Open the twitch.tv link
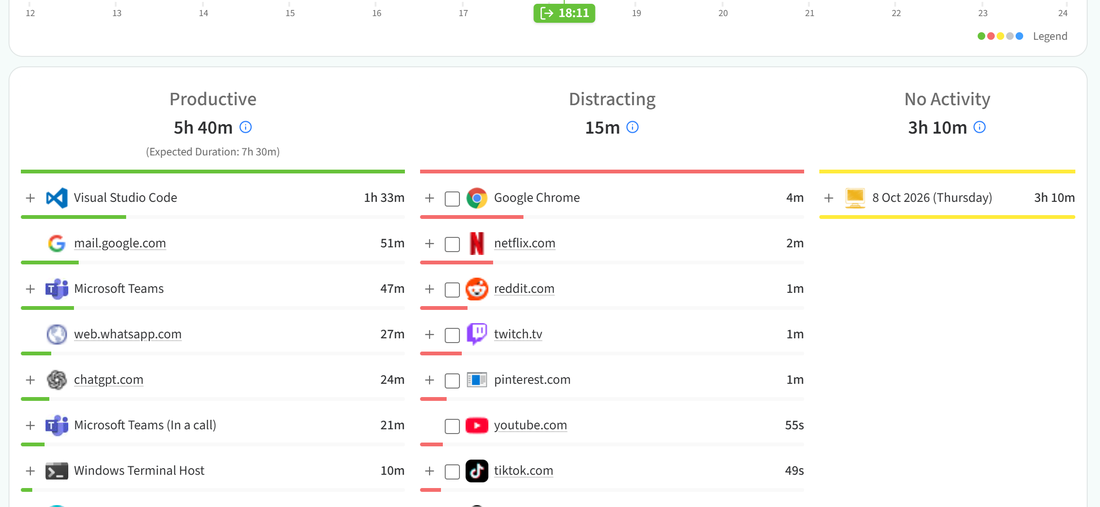 518,334
